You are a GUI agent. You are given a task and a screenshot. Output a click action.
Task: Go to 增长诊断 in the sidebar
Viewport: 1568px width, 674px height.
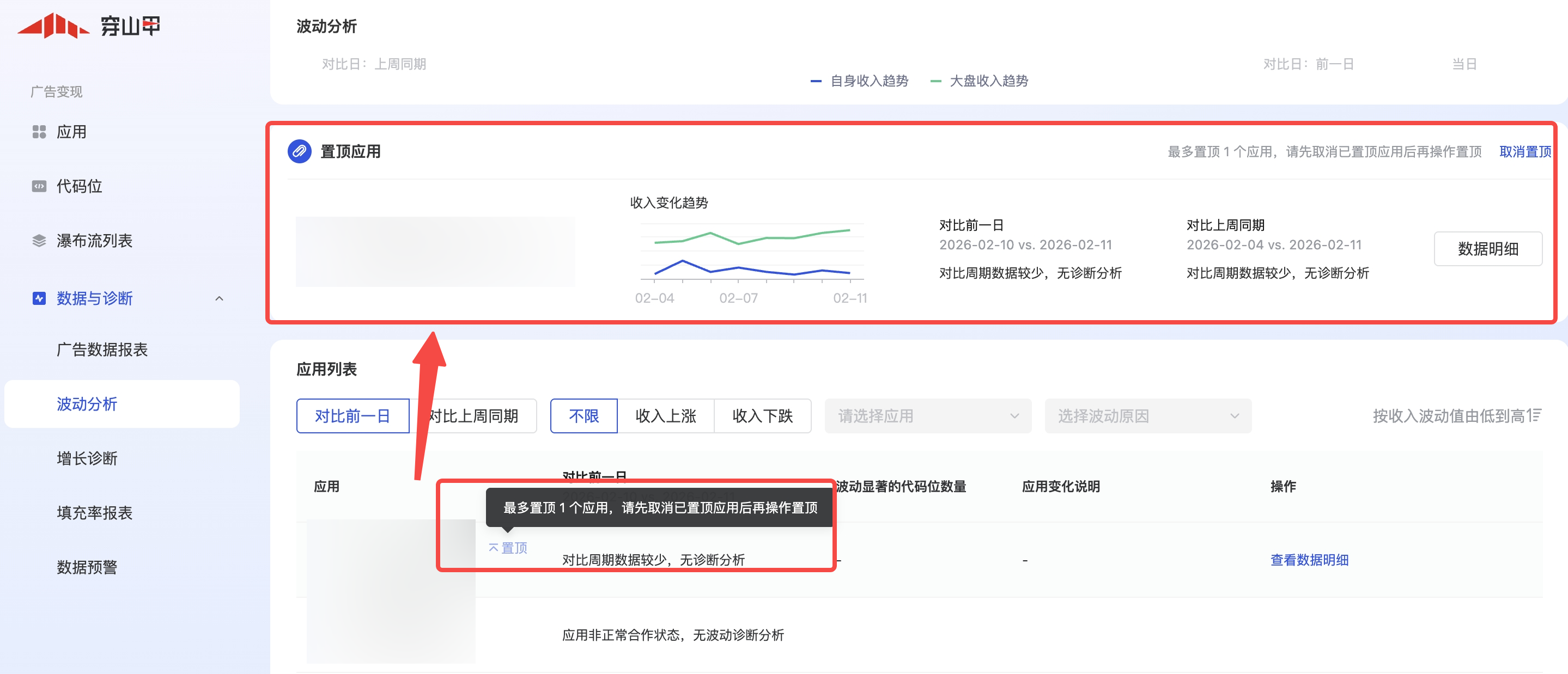(x=87, y=458)
